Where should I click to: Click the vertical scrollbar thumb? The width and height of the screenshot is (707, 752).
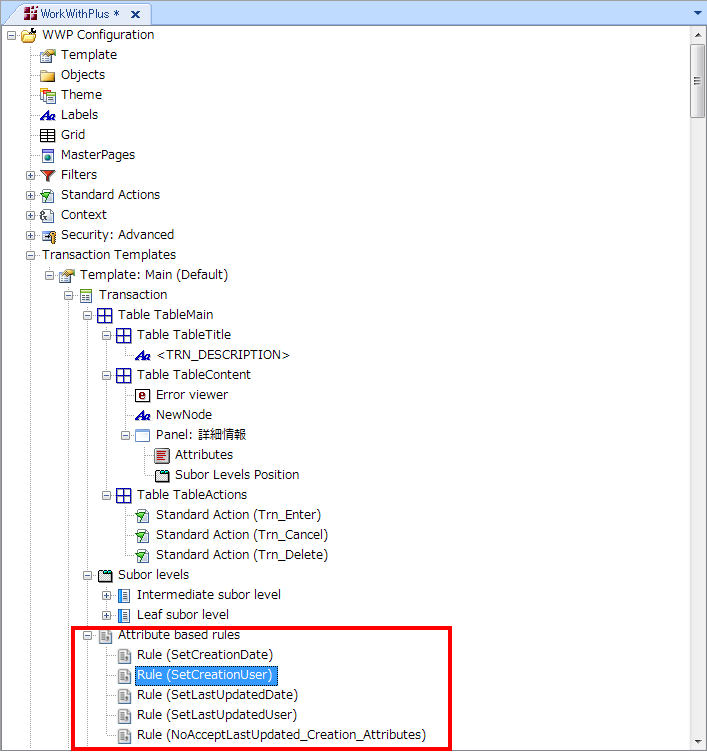pyautogui.click(x=698, y=81)
